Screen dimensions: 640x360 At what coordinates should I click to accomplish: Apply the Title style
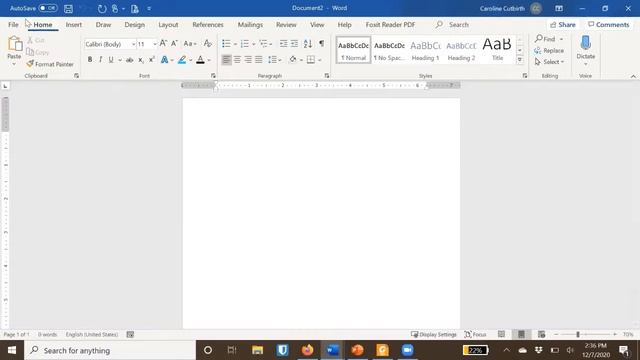coord(497,50)
